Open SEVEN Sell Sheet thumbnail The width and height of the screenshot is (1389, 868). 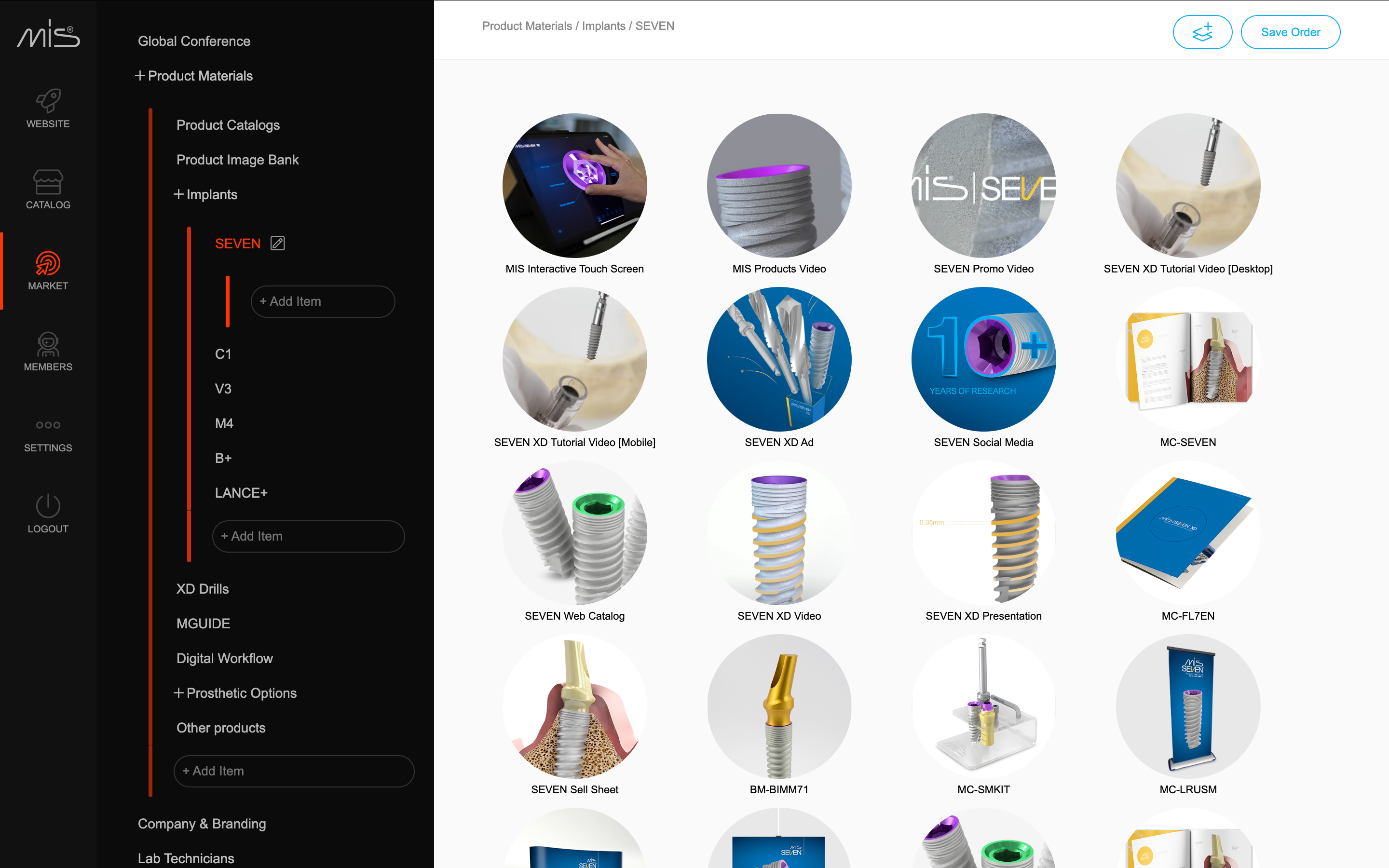coord(574,706)
